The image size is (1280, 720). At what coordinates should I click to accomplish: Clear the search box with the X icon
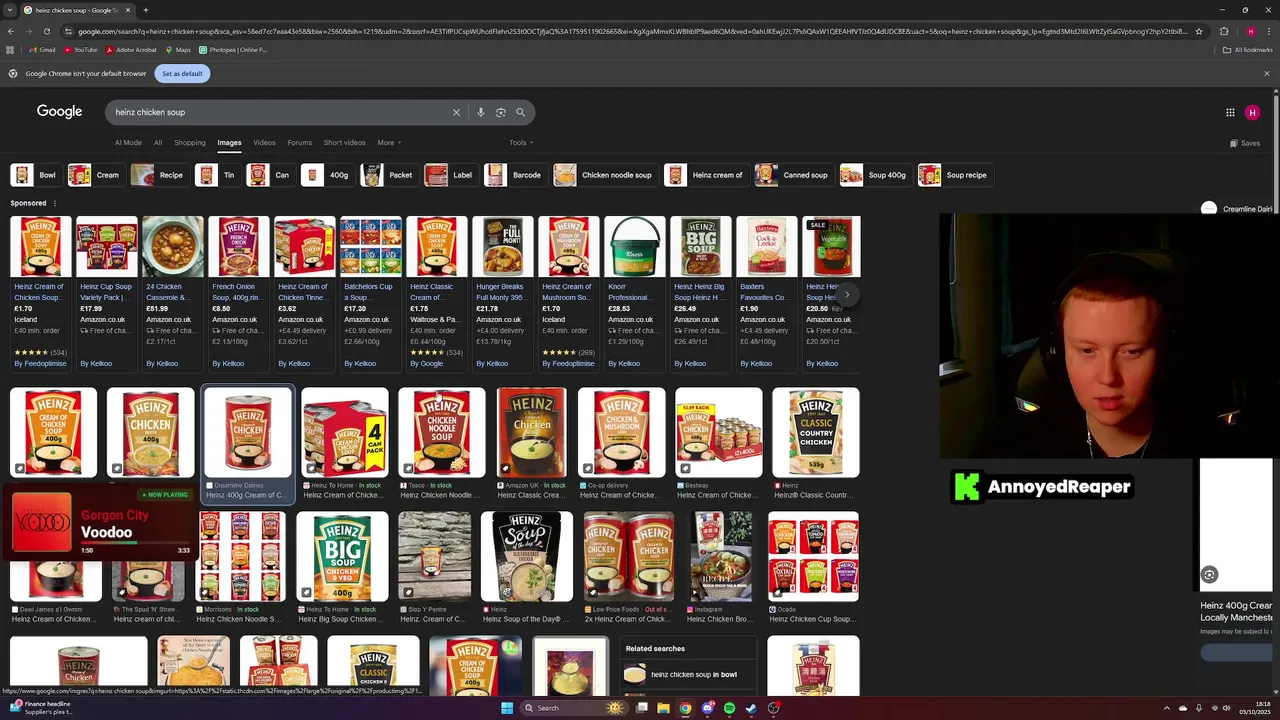[456, 112]
